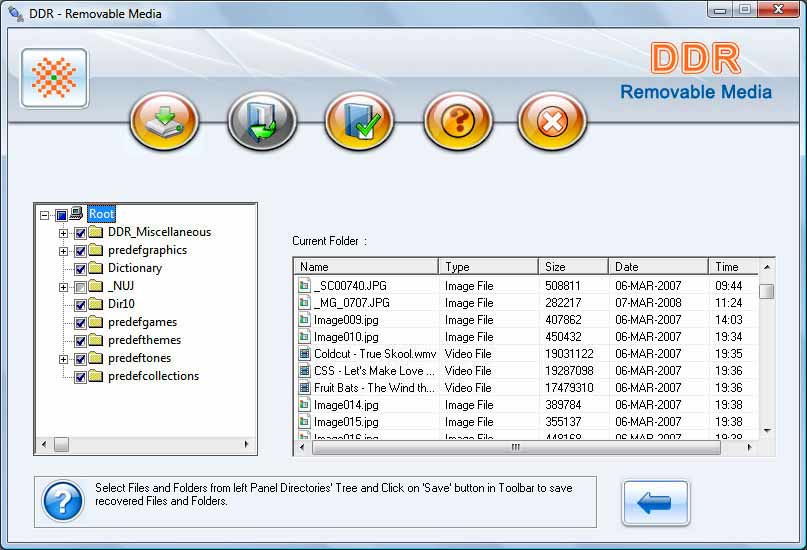
Task: Click the video icon of Coldcut - True Skool.wmv
Action: 305,353
